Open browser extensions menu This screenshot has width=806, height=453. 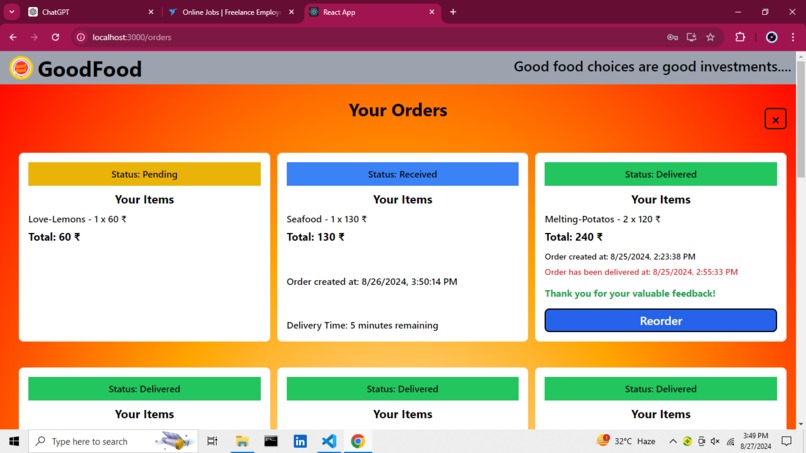[x=740, y=37]
